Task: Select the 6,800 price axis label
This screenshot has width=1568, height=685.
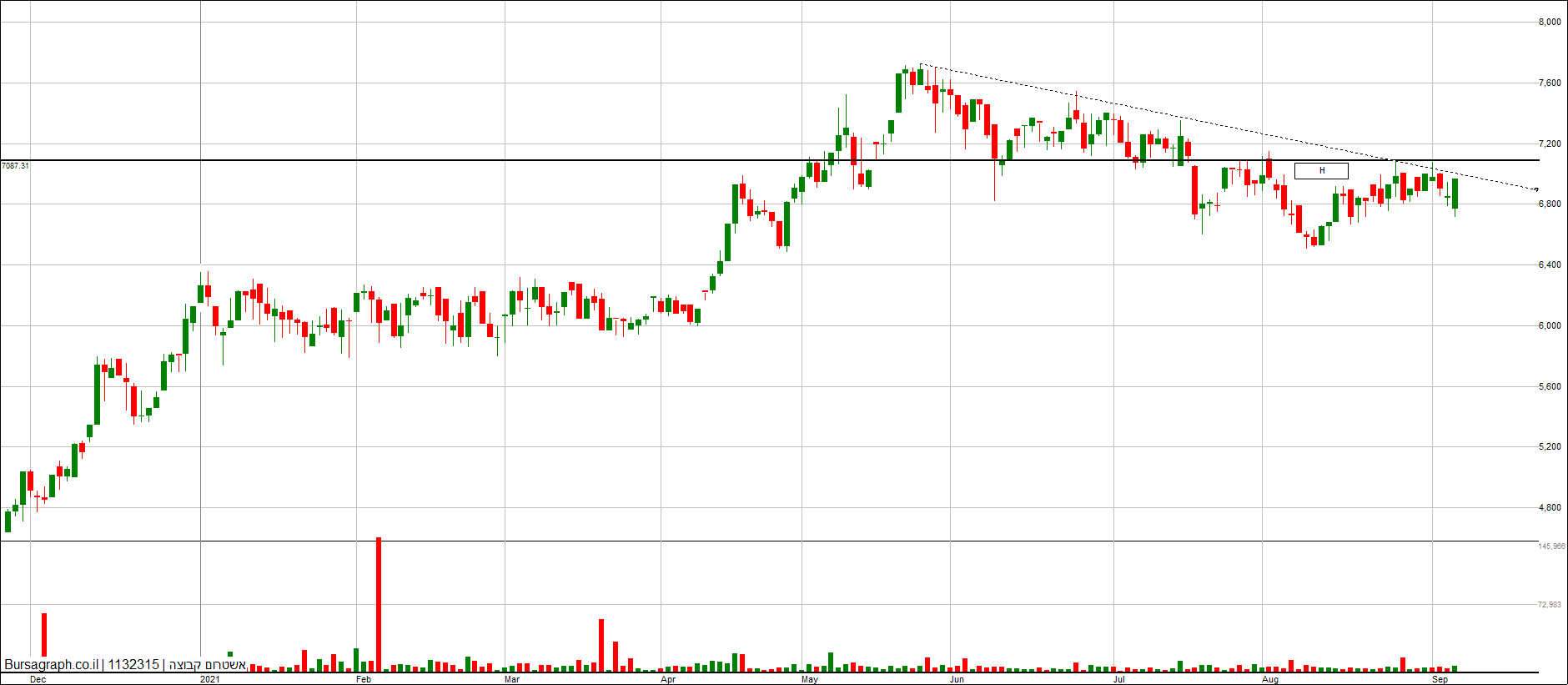Action: coord(1550,204)
